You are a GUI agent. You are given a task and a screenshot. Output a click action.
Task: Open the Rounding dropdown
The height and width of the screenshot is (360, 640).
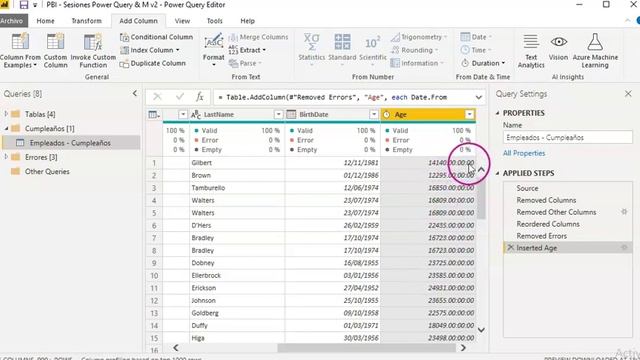414,50
